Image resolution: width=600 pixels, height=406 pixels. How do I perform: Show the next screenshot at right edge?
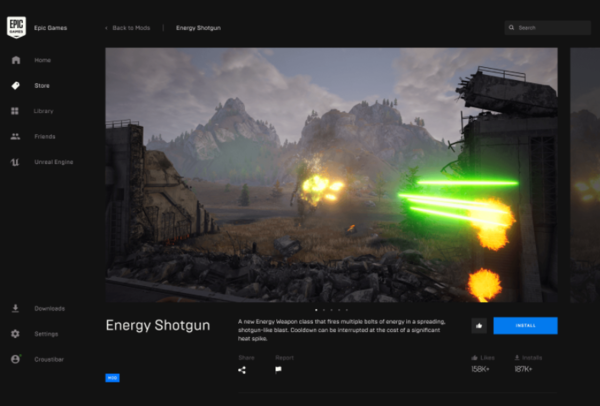click(x=585, y=175)
